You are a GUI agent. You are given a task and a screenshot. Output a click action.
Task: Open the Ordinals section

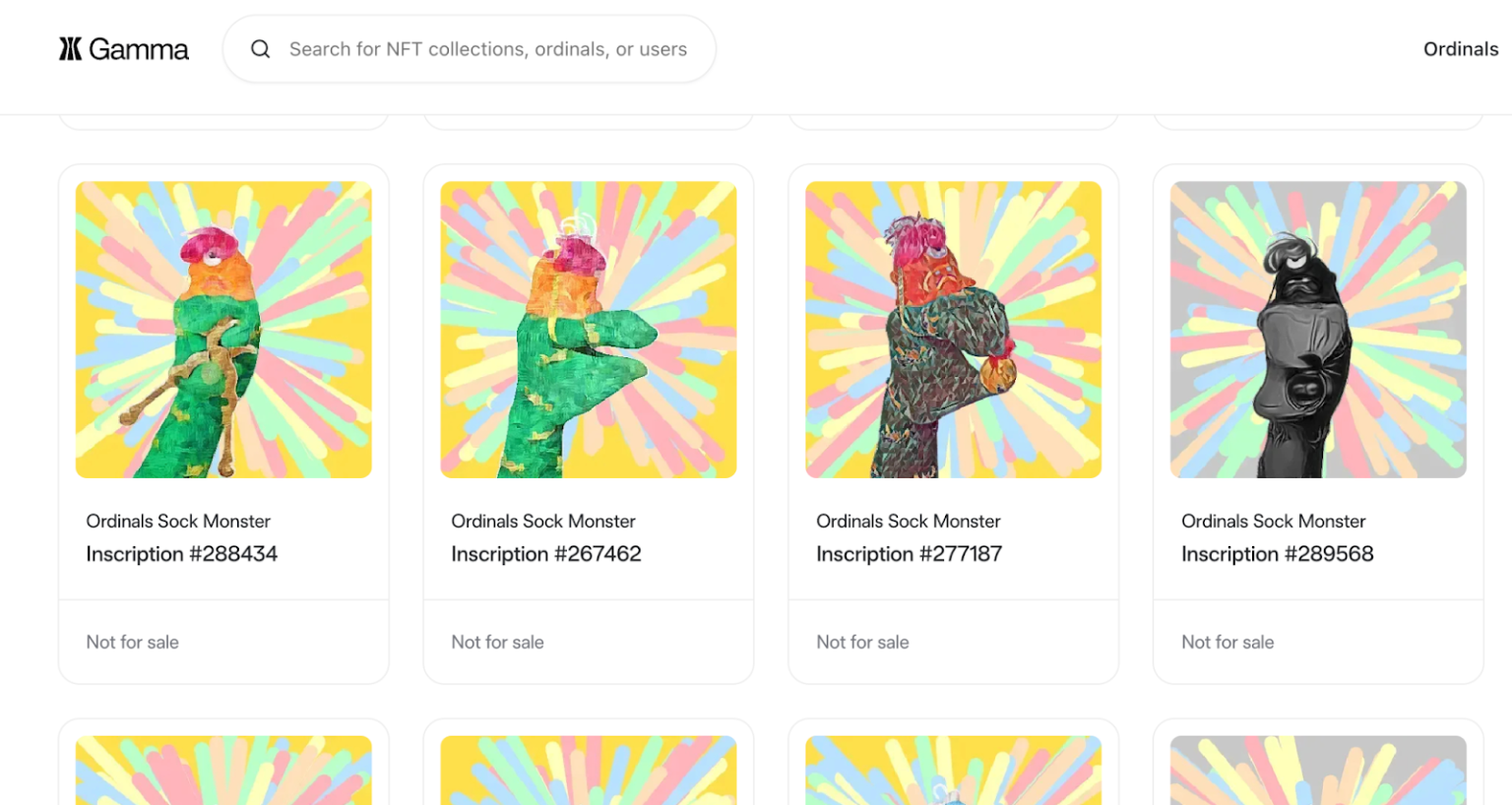[x=1460, y=48]
